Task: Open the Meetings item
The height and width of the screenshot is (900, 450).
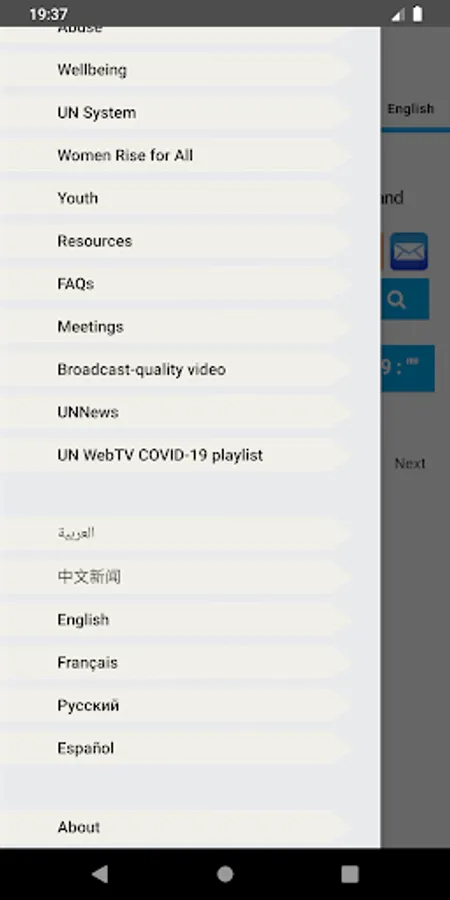Action: (x=175, y=327)
